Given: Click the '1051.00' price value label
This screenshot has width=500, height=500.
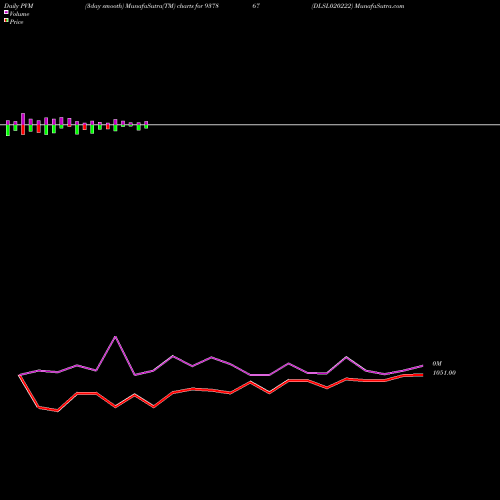Looking at the screenshot, I should [444, 373].
